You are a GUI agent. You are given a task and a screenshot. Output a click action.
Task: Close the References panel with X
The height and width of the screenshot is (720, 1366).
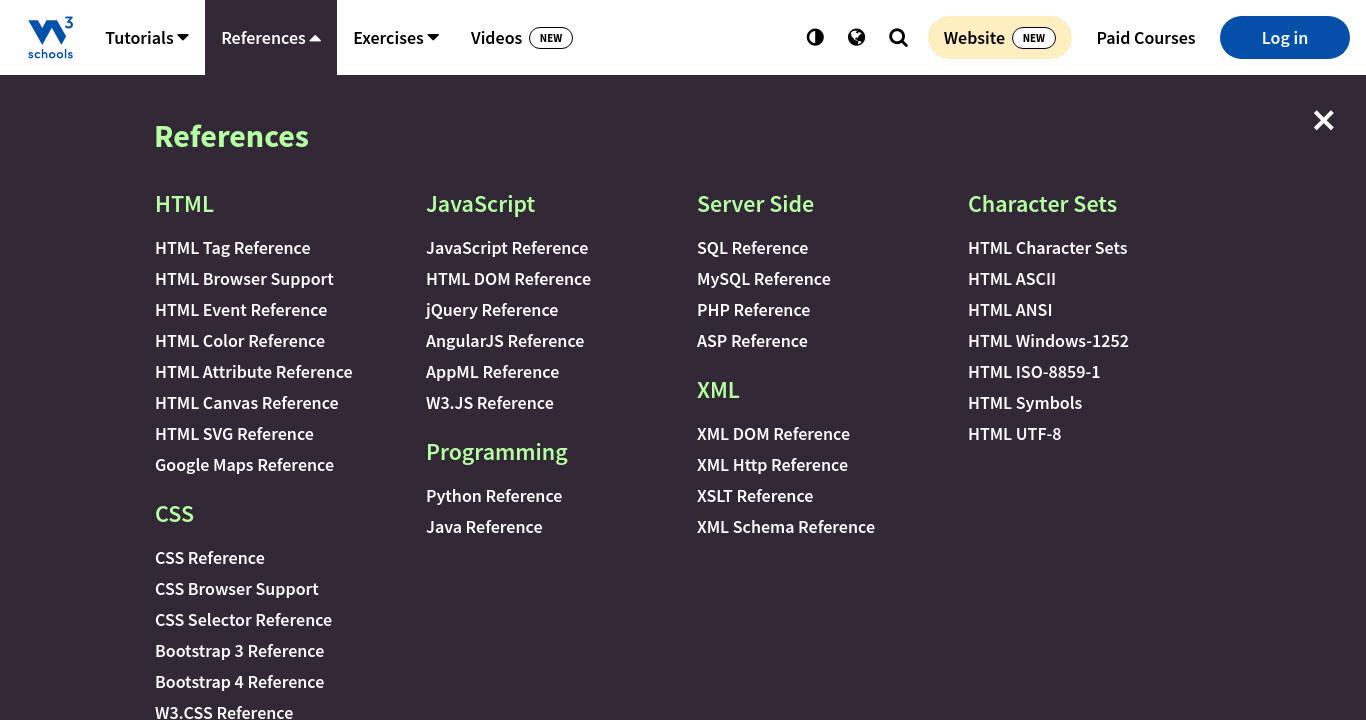1323,121
